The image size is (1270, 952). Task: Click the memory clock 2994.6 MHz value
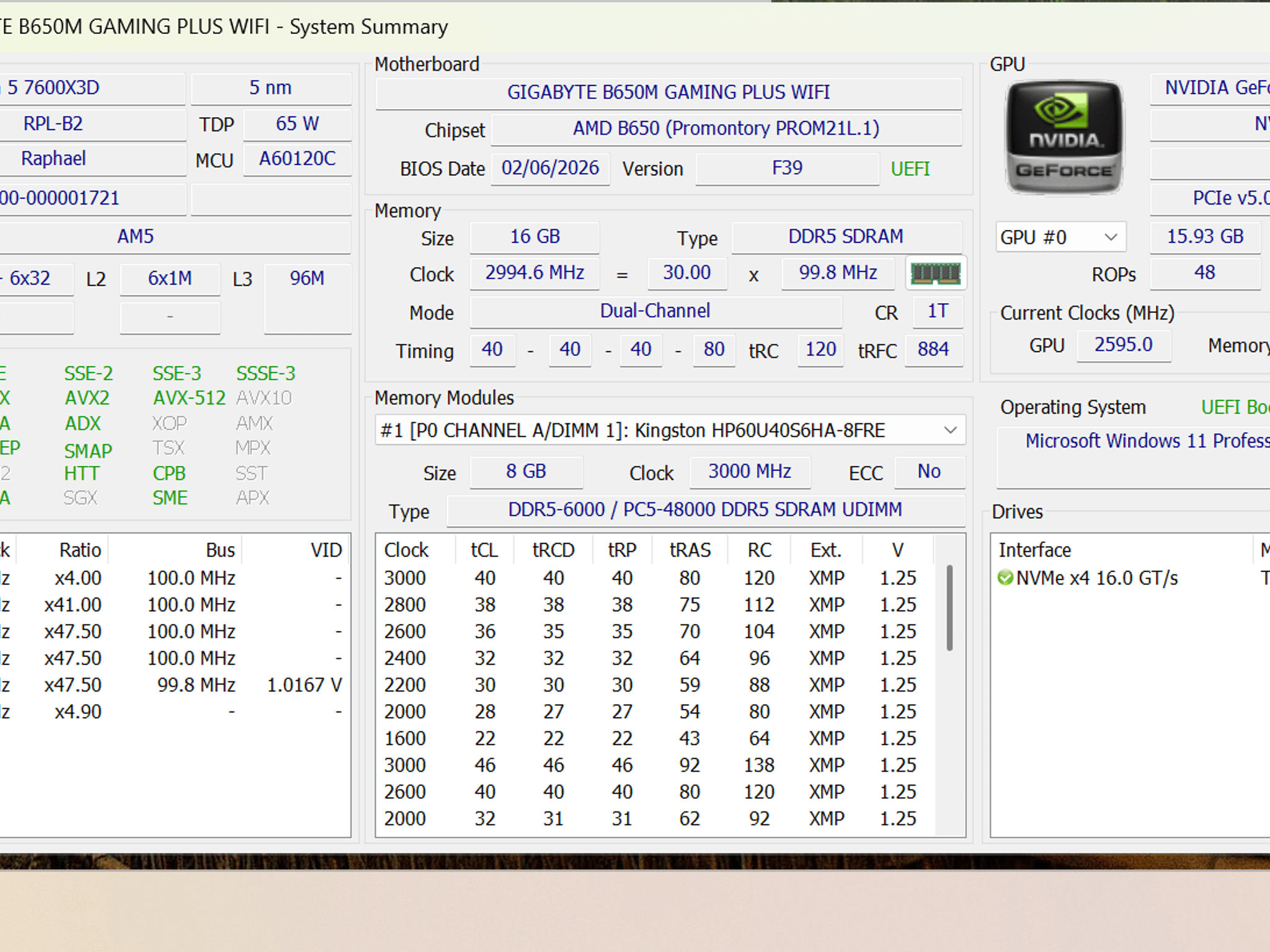535,273
